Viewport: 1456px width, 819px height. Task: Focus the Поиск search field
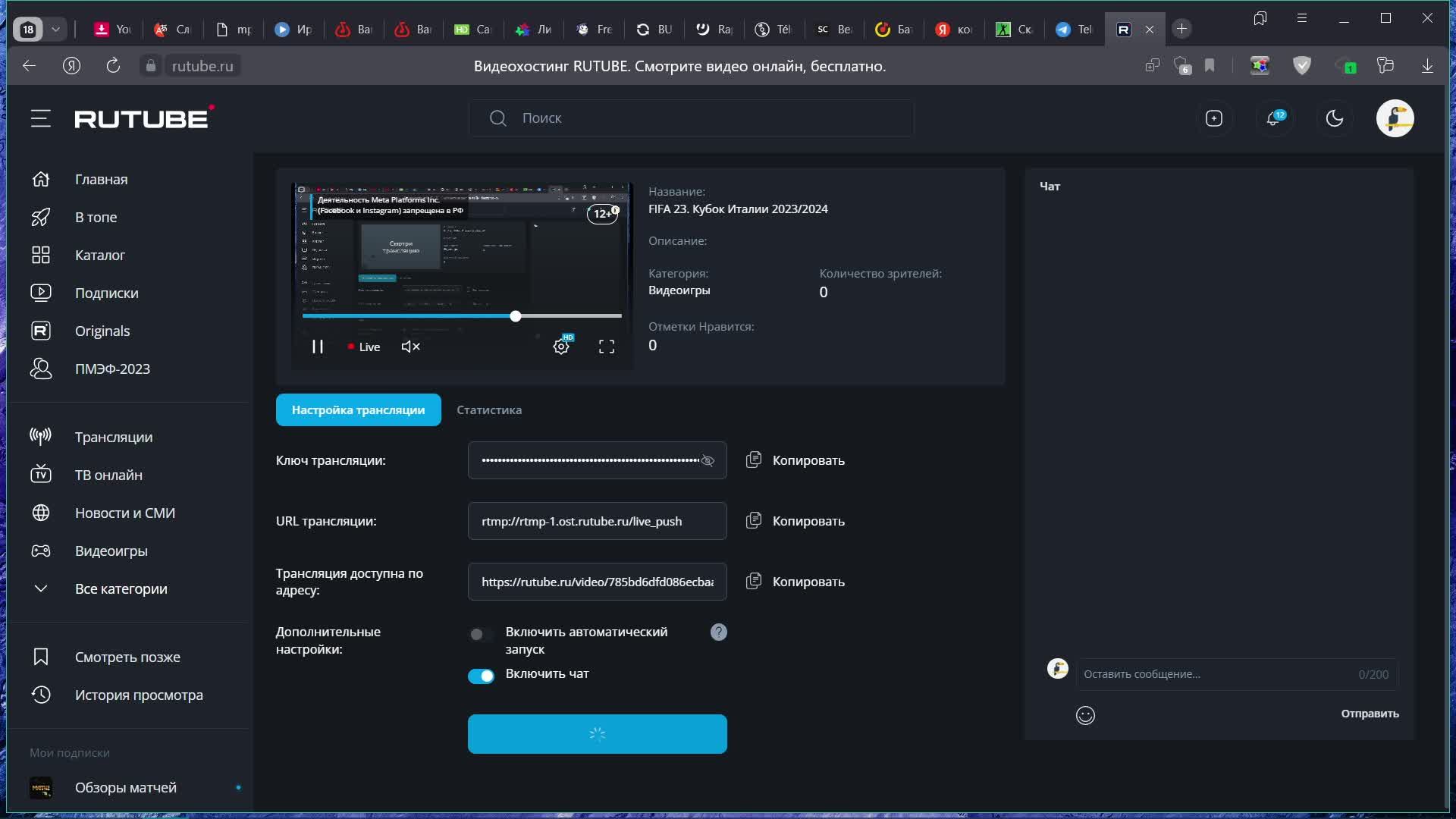tap(691, 118)
